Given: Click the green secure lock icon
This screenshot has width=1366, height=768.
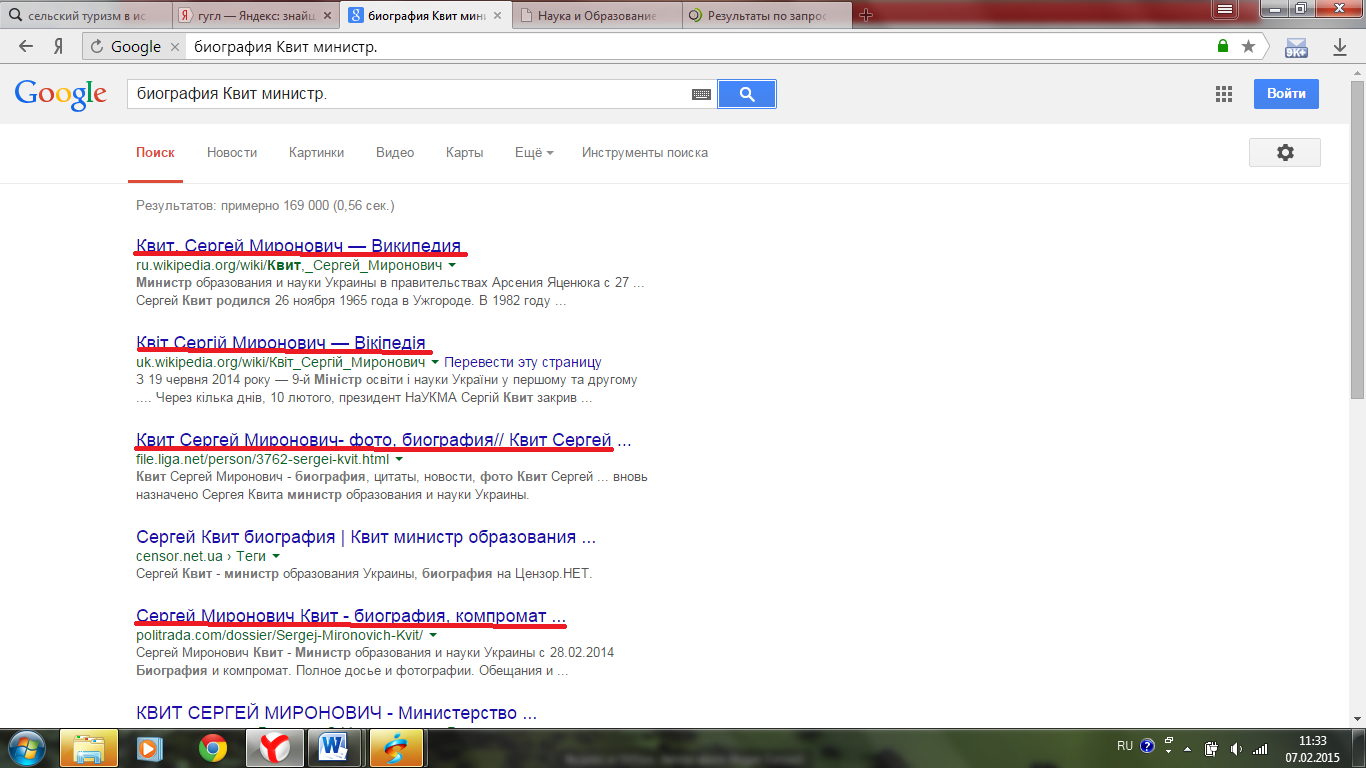Looking at the screenshot, I should pyautogui.click(x=1223, y=46).
